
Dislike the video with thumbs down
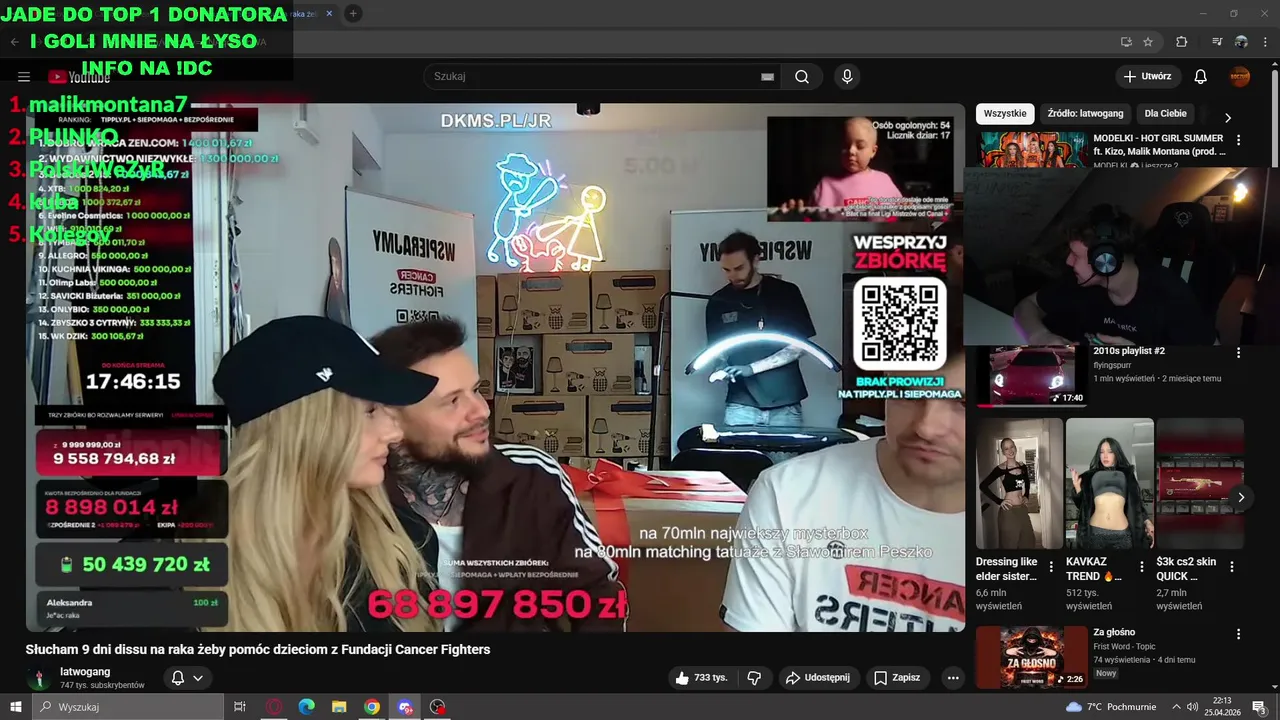pyautogui.click(x=754, y=678)
